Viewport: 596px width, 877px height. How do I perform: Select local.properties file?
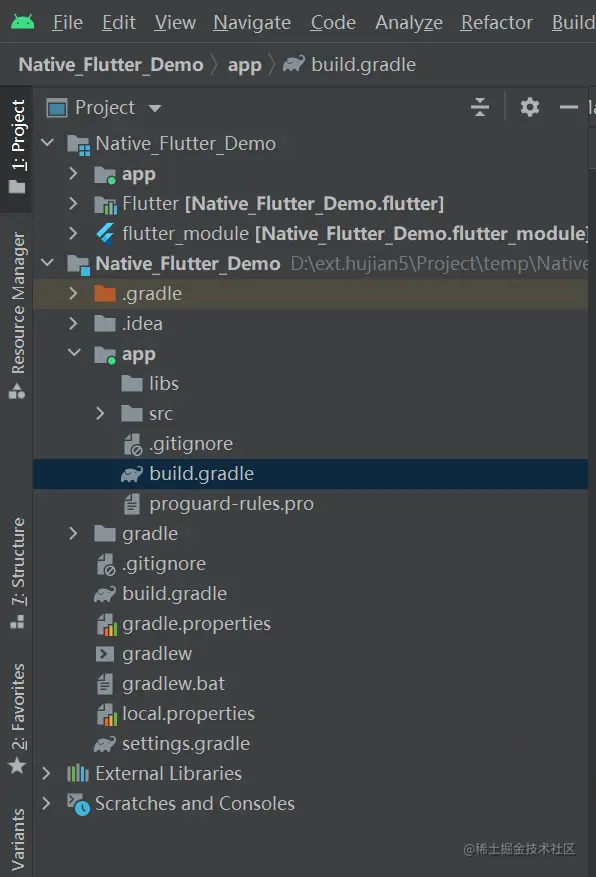tap(188, 714)
